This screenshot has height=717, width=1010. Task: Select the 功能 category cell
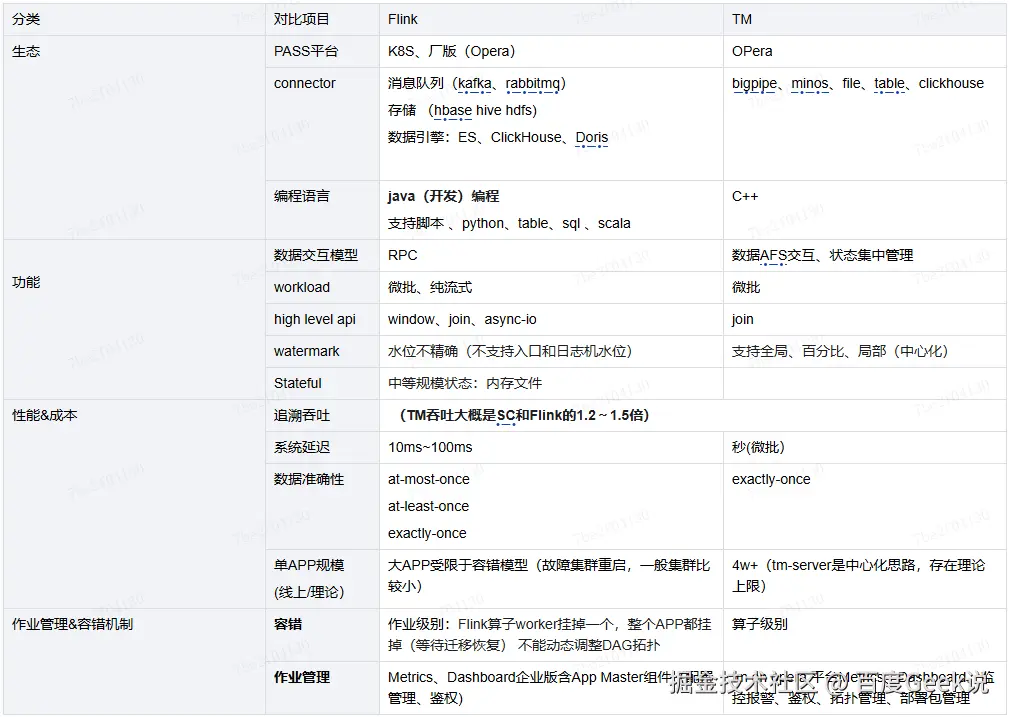pos(24,282)
